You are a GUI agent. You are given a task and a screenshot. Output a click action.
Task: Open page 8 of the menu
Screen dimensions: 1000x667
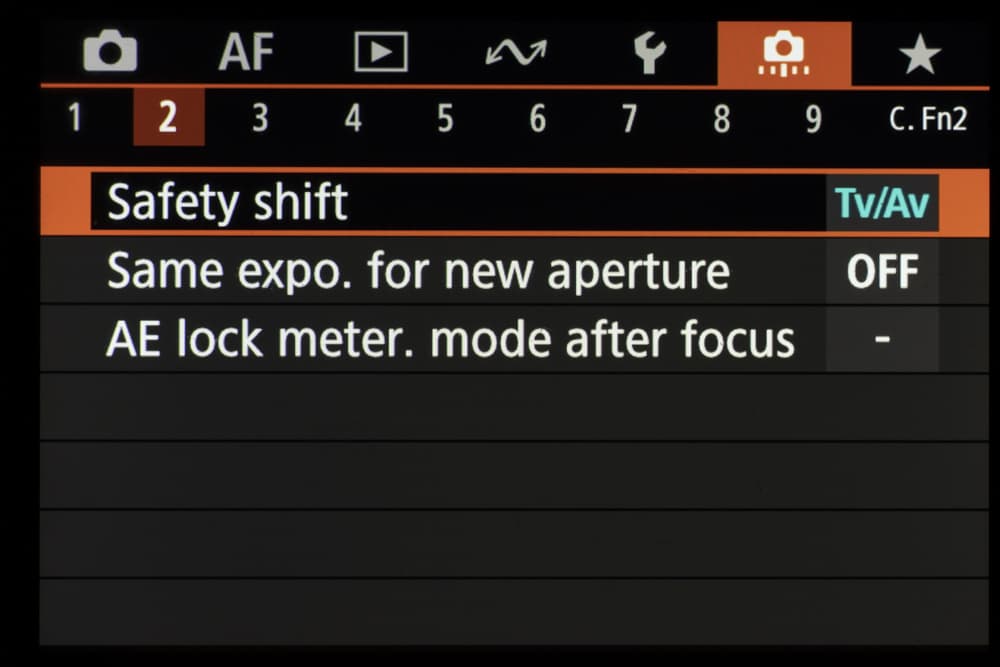[721, 119]
